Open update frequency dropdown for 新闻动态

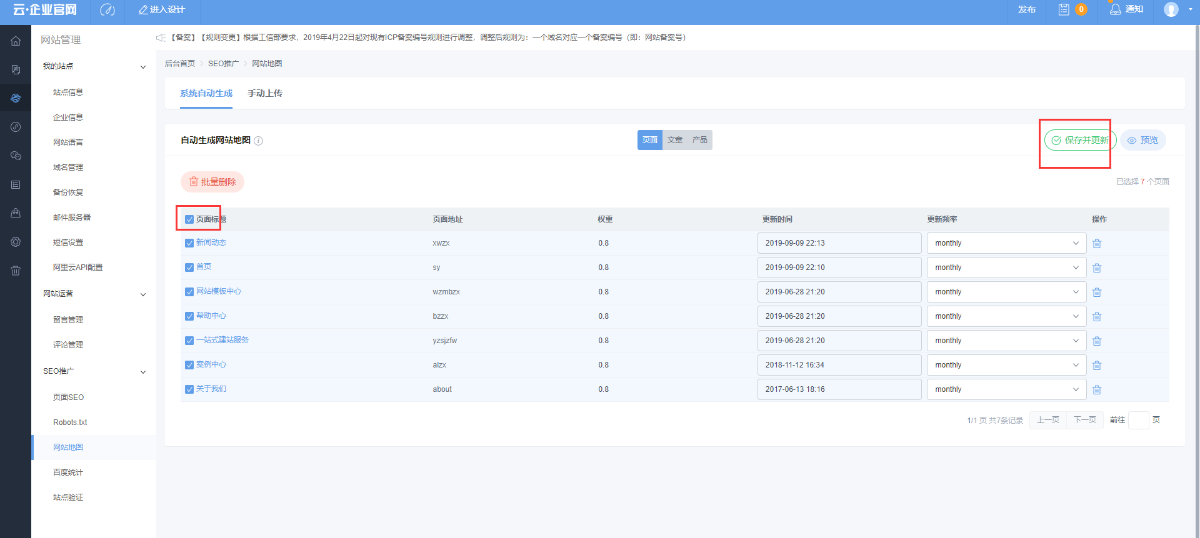pos(1006,243)
